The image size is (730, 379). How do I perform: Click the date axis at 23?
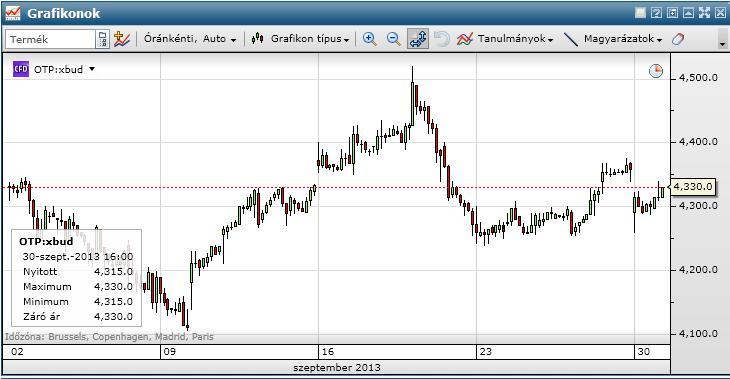pos(485,352)
